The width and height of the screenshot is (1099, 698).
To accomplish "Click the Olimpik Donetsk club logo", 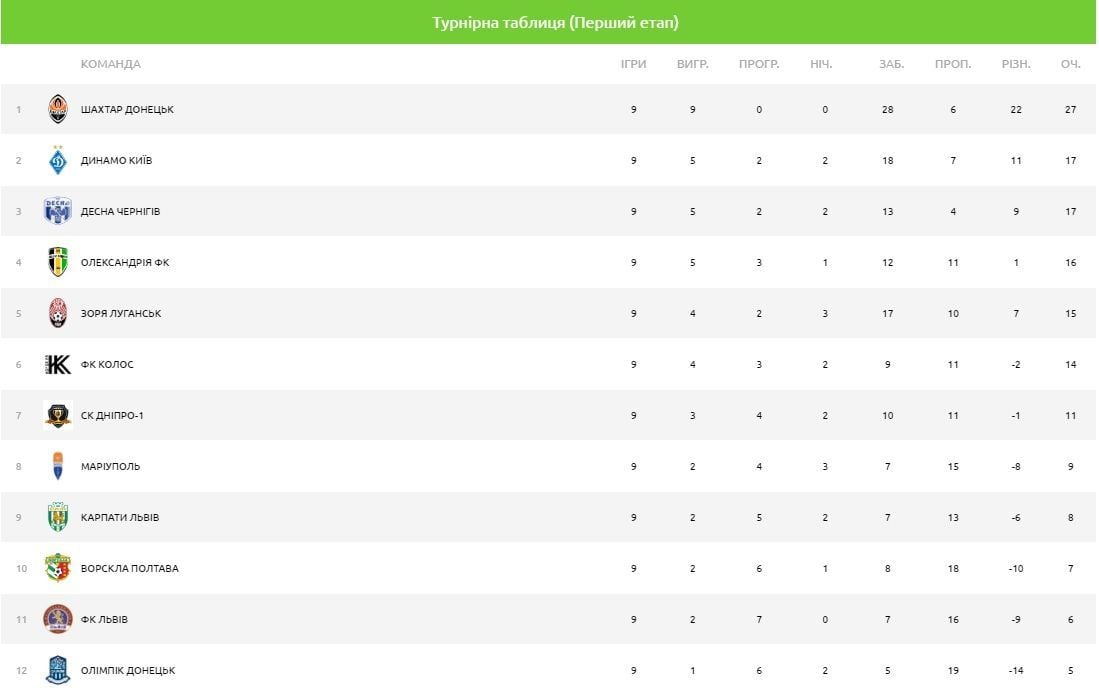I will tap(58, 669).
